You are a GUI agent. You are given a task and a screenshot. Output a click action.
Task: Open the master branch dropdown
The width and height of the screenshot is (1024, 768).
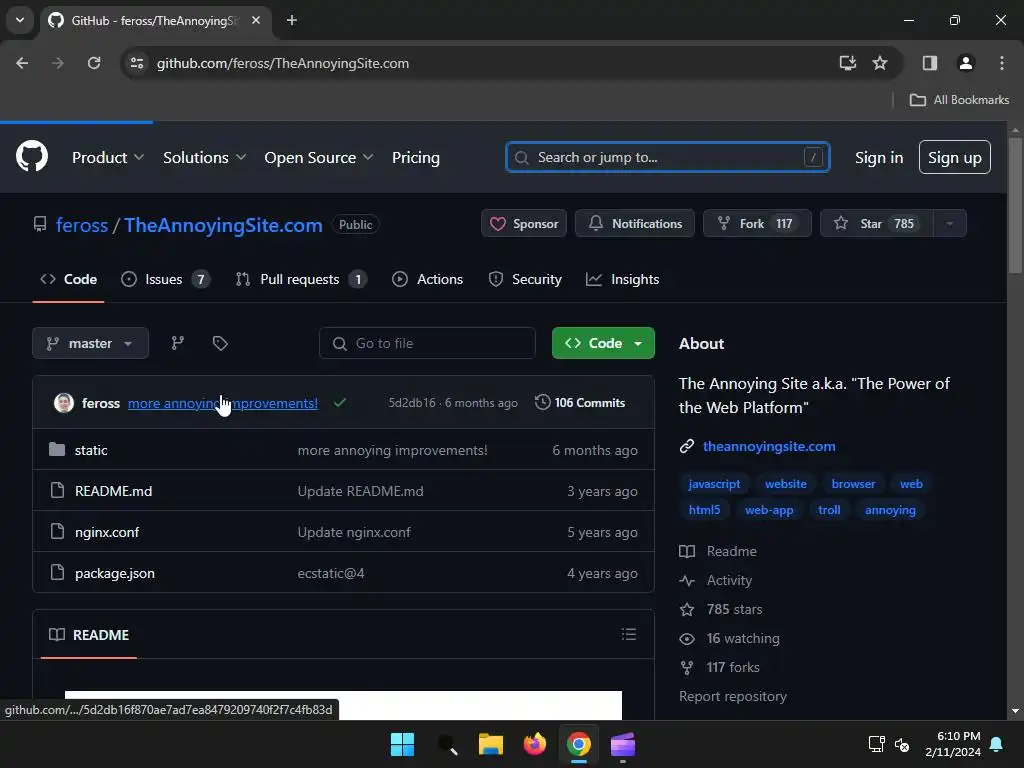pyautogui.click(x=90, y=343)
